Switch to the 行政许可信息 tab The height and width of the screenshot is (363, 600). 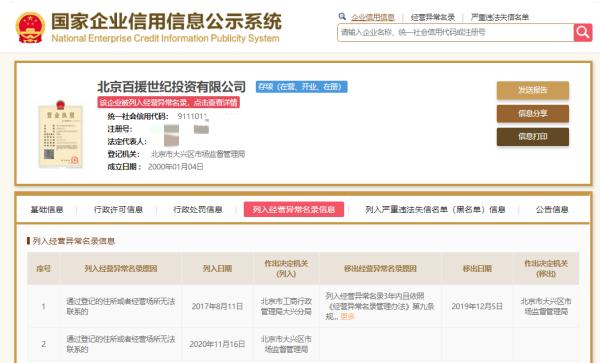coord(118,210)
